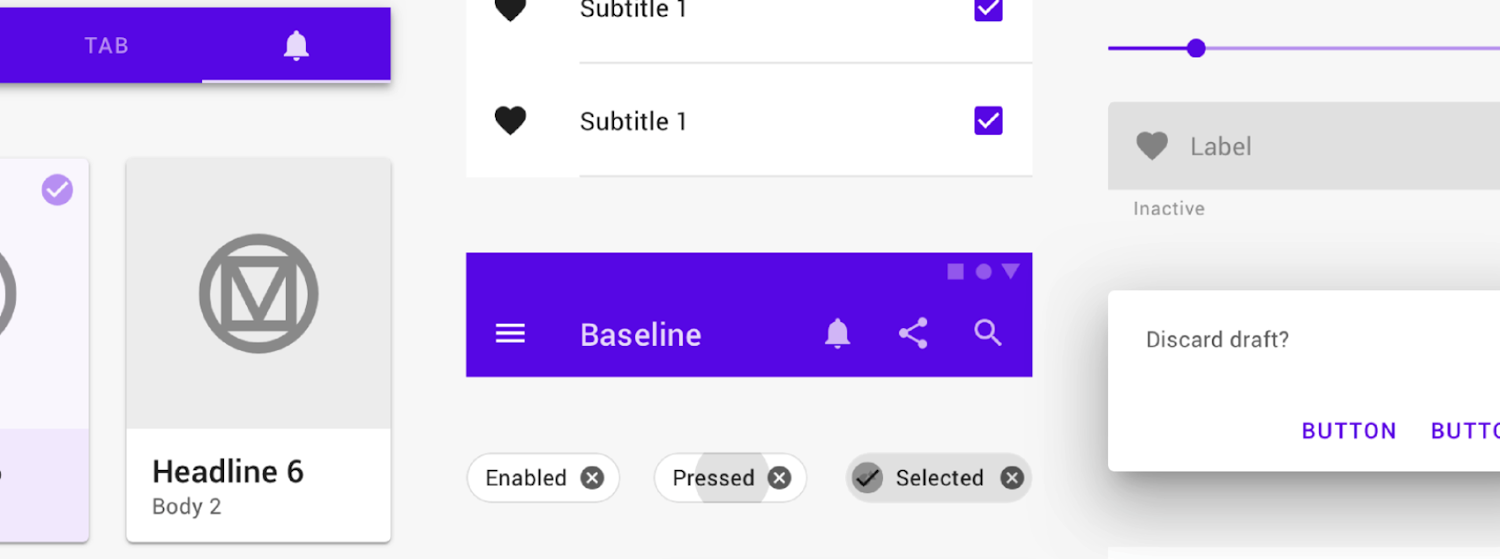Click the triangle status icon atop Baseline bar
1500x559 pixels.
click(1011, 271)
